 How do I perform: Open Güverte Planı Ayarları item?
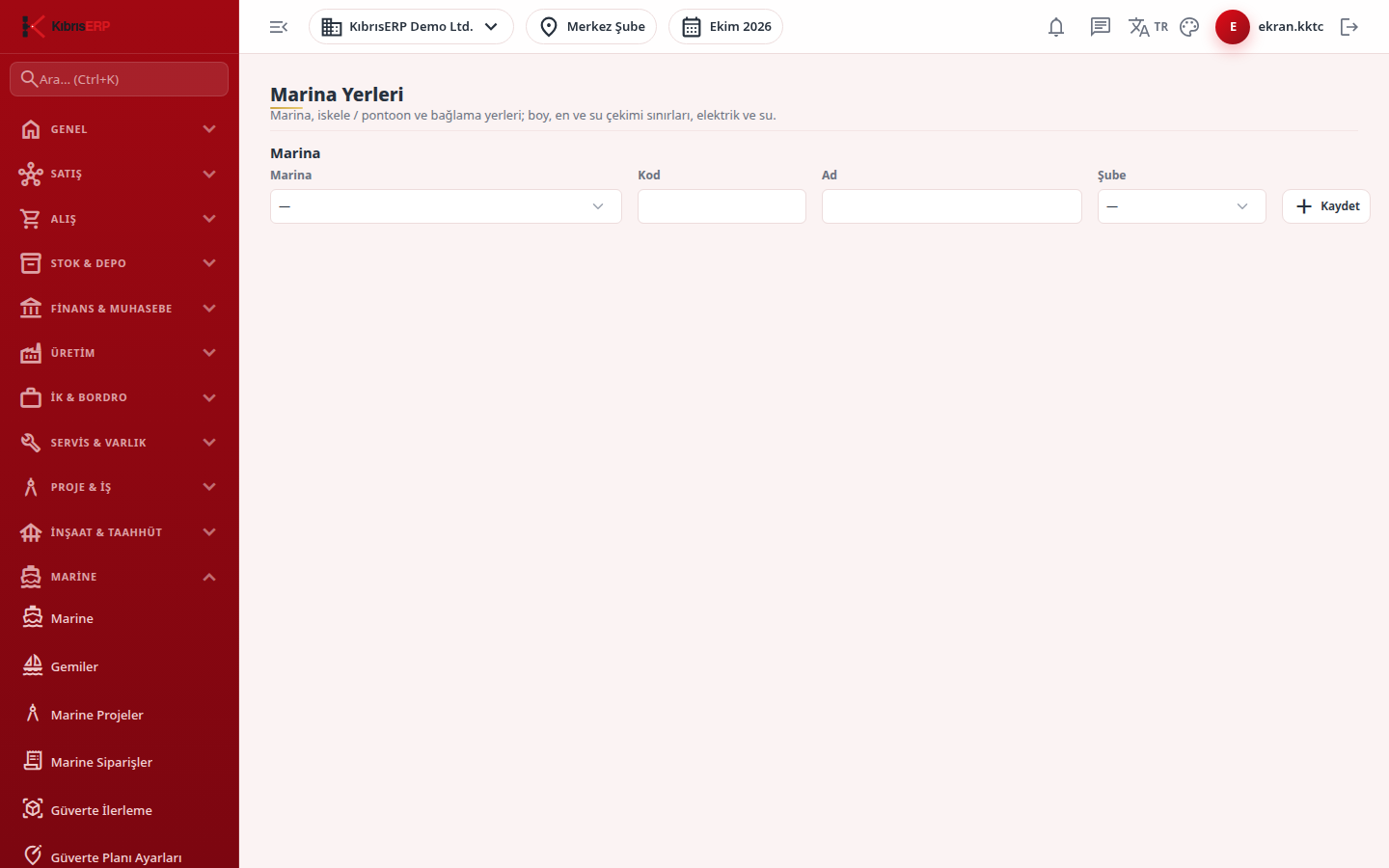120,856
